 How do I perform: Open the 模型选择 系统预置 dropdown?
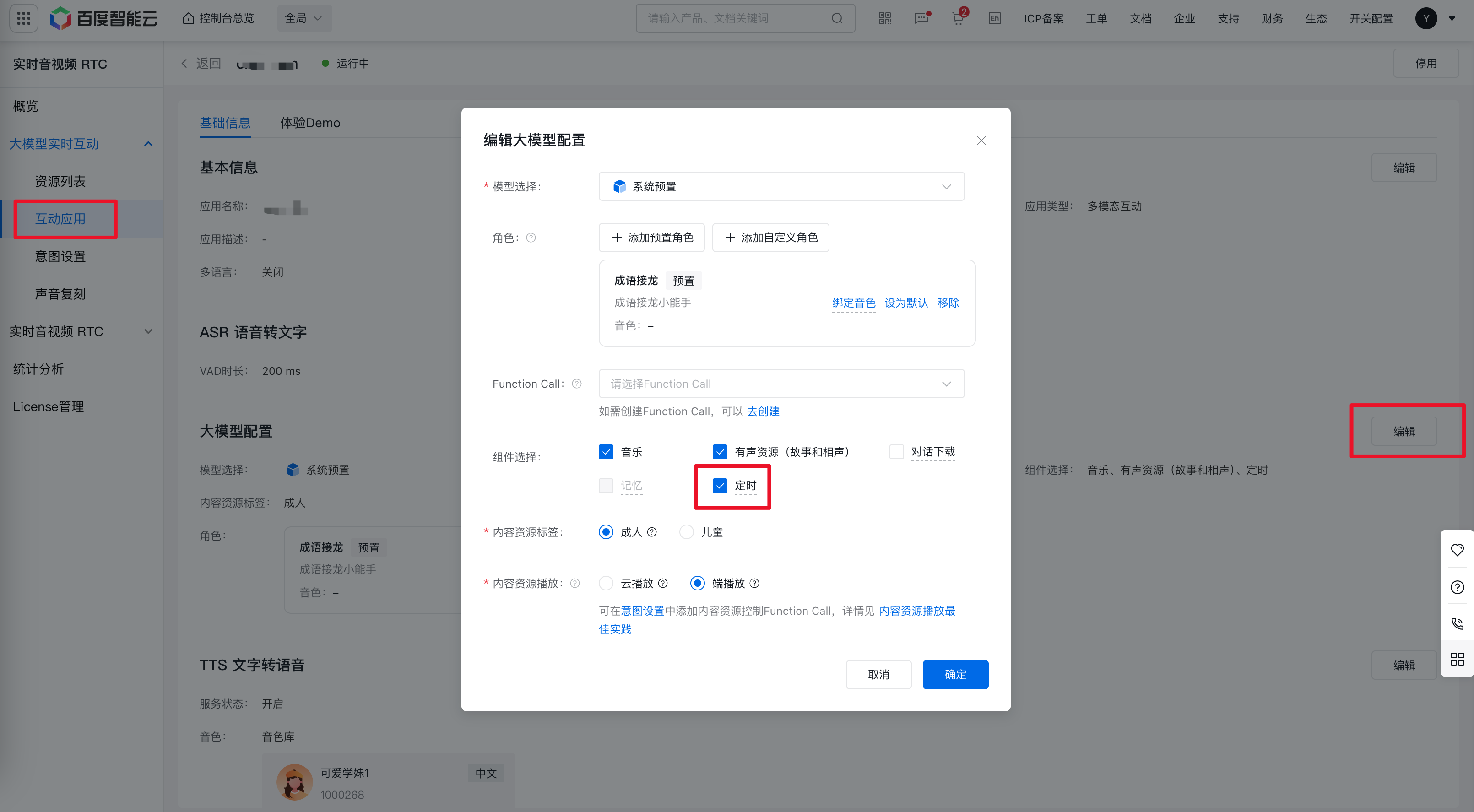click(x=781, y=187)
